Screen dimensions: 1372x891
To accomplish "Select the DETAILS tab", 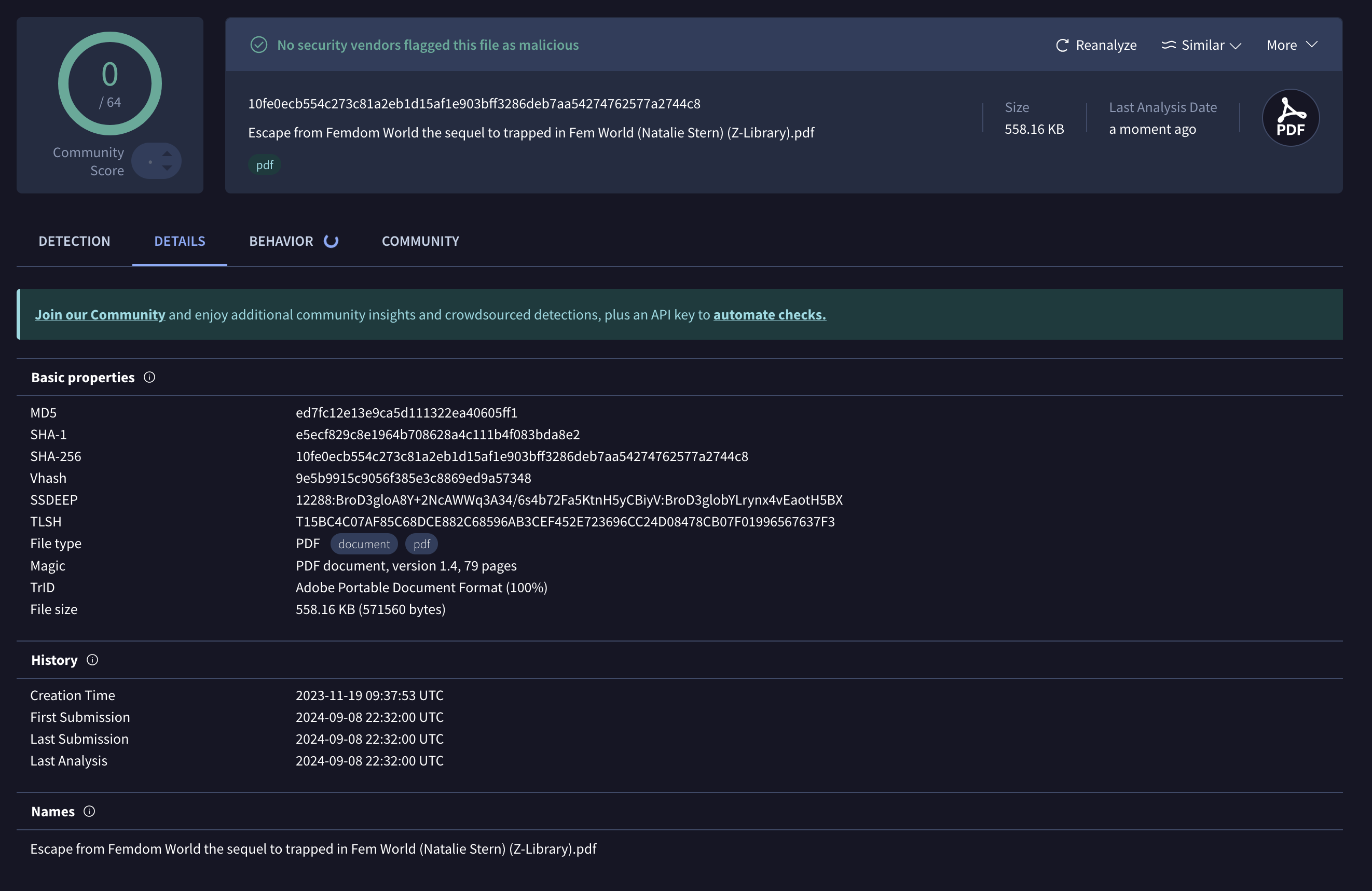I will click(180, 241).
